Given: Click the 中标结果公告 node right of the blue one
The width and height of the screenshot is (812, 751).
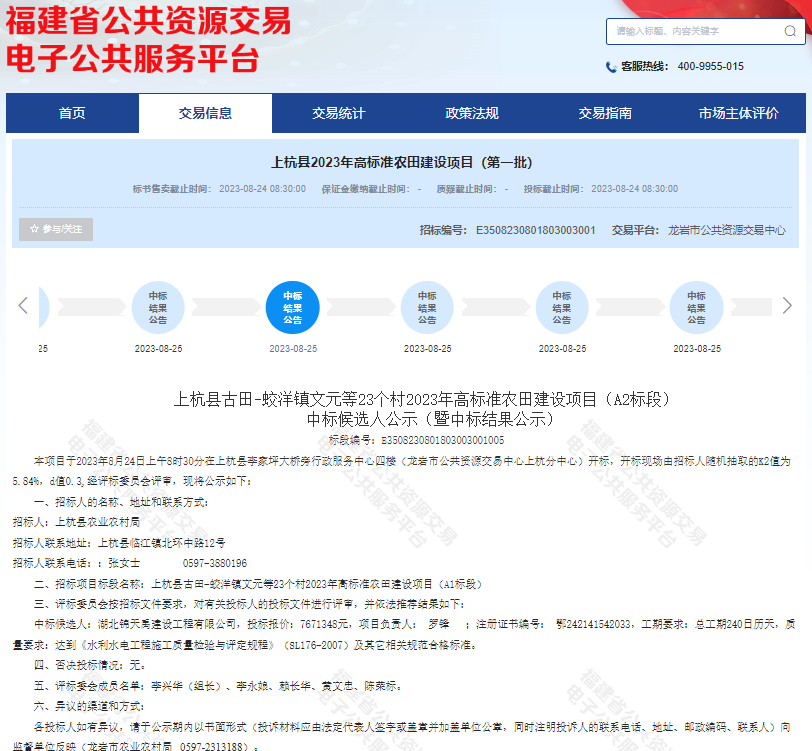Looking at the screenshot, I should 427,307.
